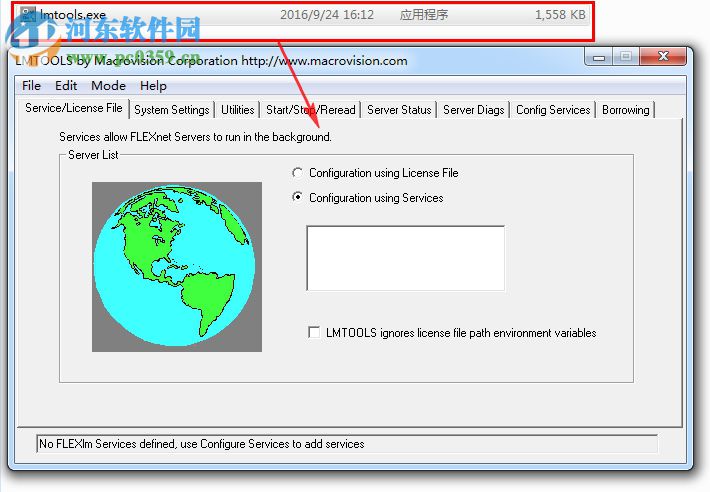Switch to Config Services tab
The image size is (710, 492).
pyautogui.click(x=553, y=110)
